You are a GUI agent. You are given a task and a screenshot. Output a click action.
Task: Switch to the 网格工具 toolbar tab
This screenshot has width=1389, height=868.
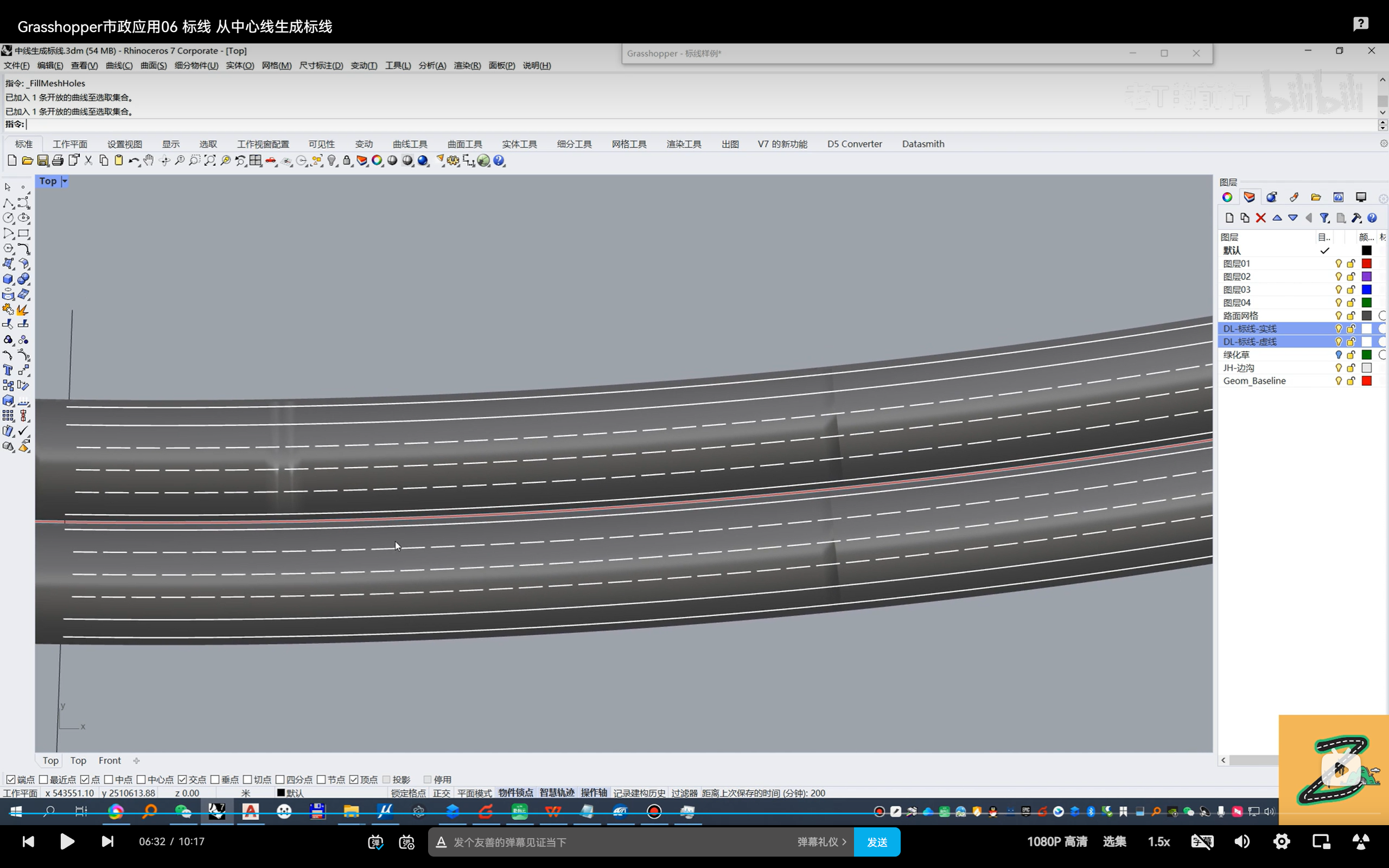pyautogui.click(x=628, y=144)
